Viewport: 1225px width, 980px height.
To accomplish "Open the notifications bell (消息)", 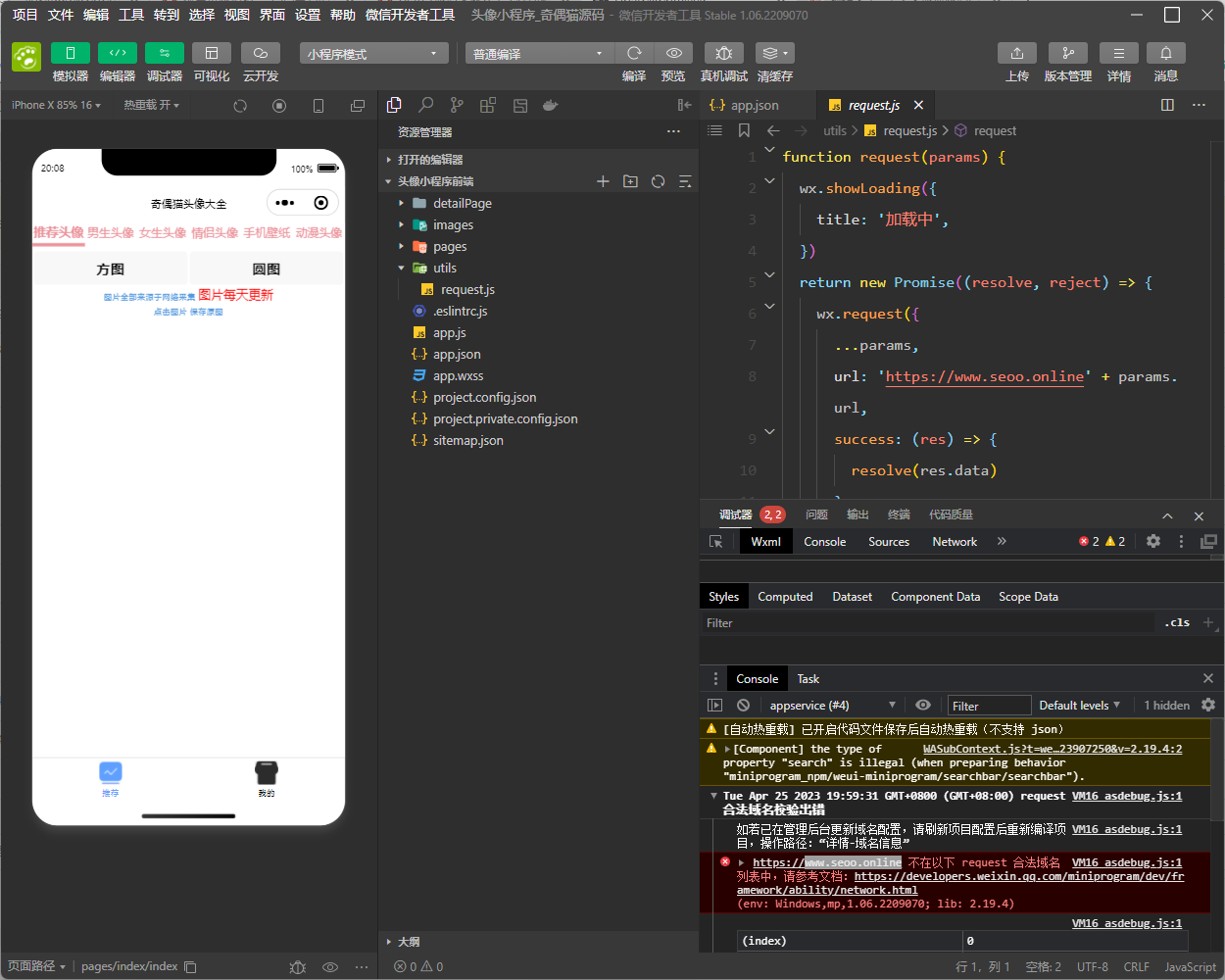I will pyautogui.click(x=1166, y=53).
